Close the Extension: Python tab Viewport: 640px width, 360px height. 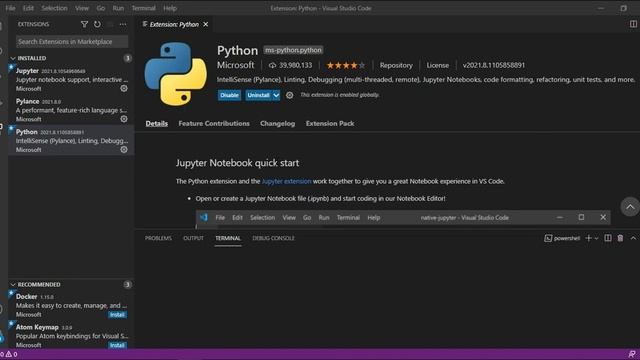click(x=206, y=24)
